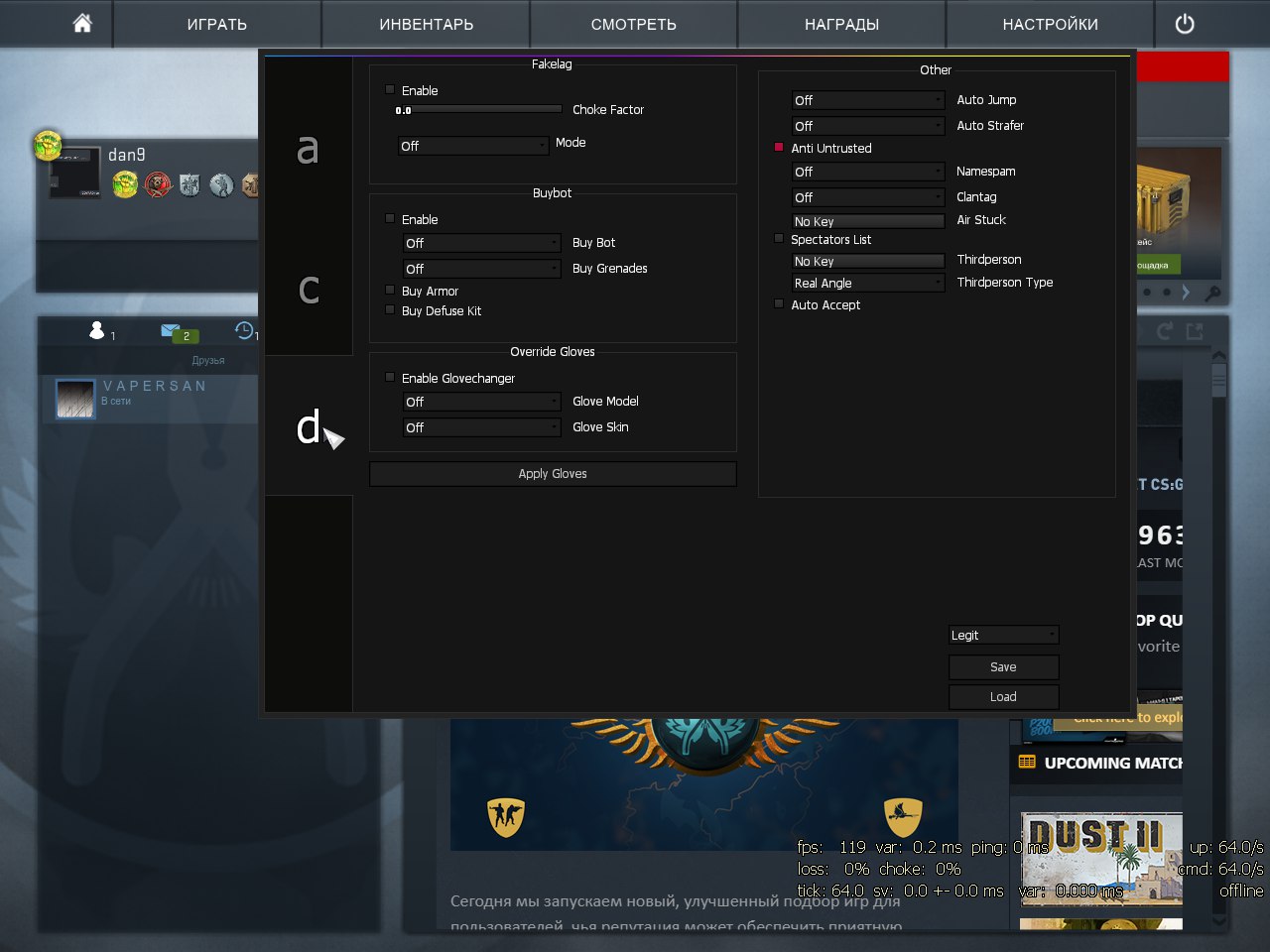Open the Glove Model dropdown
The height and width of the screenshot is (952, 1270).
pos(482,402)
